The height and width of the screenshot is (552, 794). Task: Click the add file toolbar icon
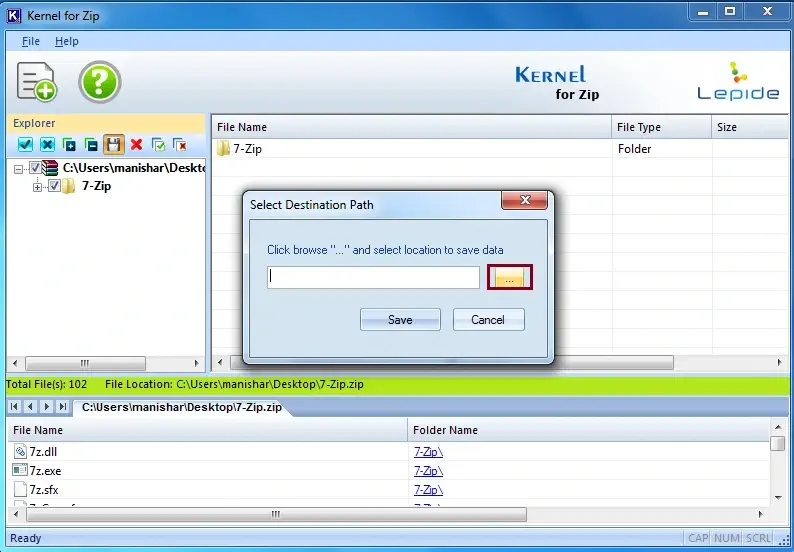point(36,82)
